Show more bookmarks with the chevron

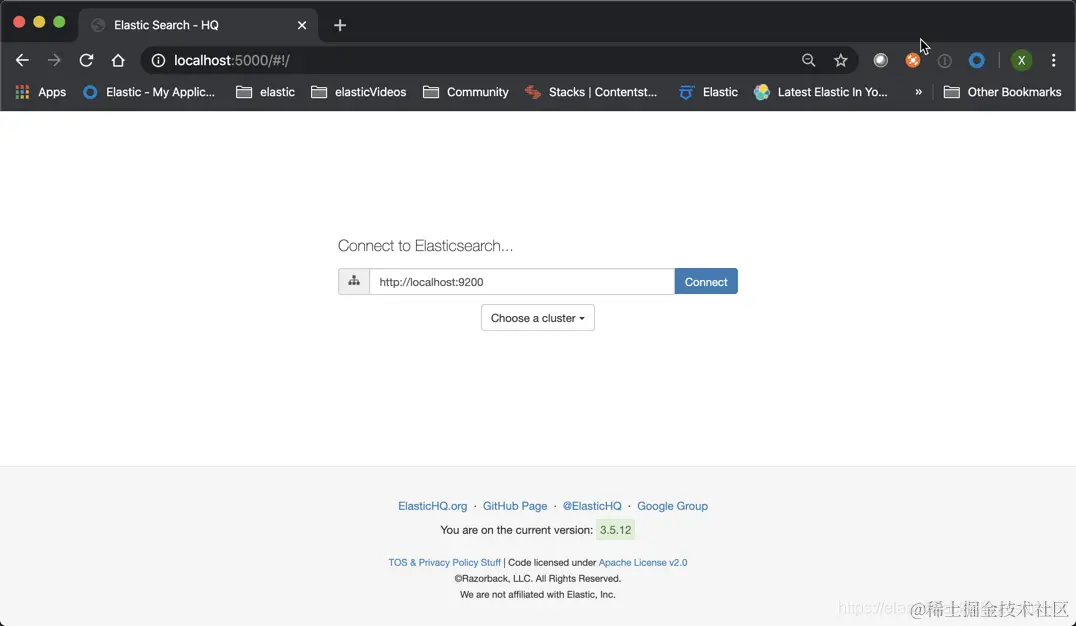click(918, 92)
